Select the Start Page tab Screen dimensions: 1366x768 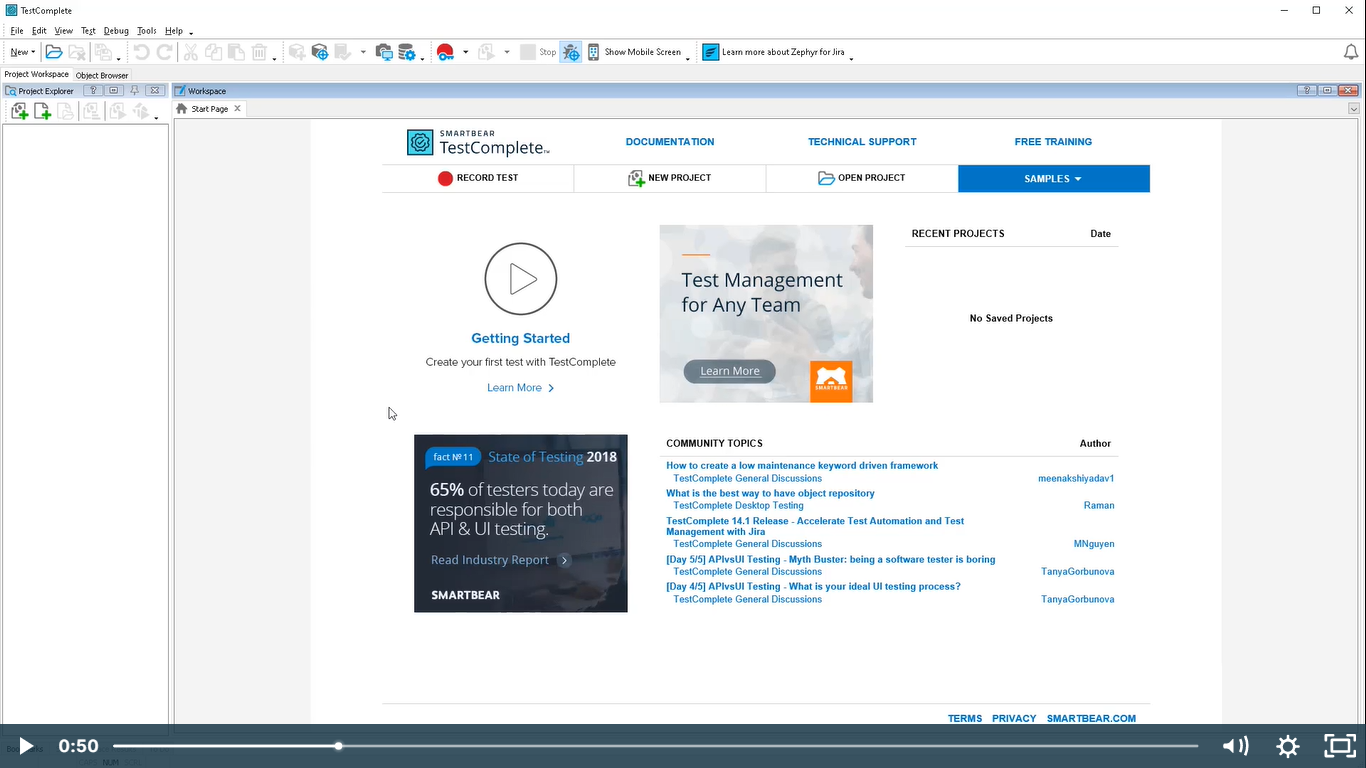[x=209, y=108]
